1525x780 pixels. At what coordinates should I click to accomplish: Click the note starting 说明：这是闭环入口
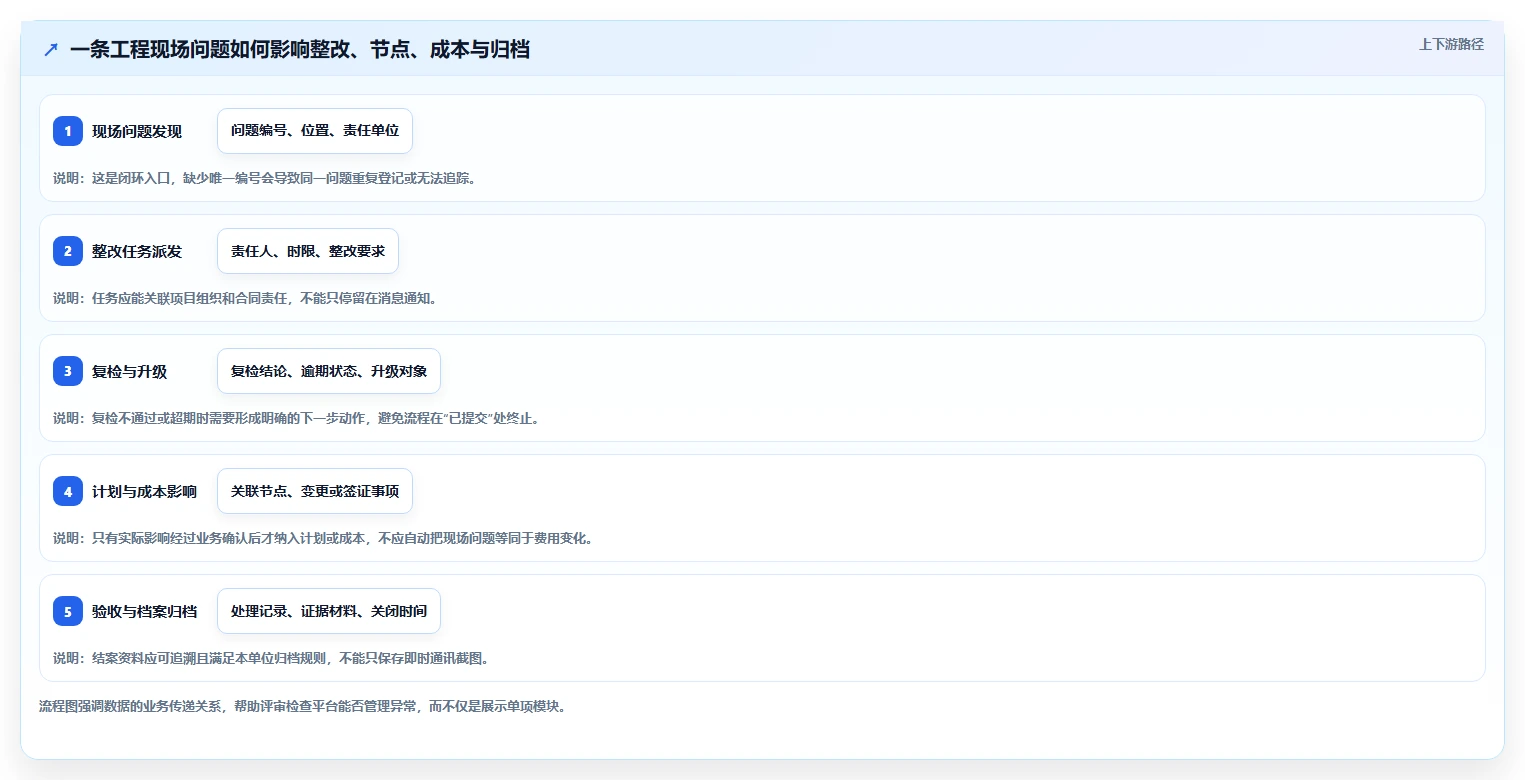click(x=265, y=178)
